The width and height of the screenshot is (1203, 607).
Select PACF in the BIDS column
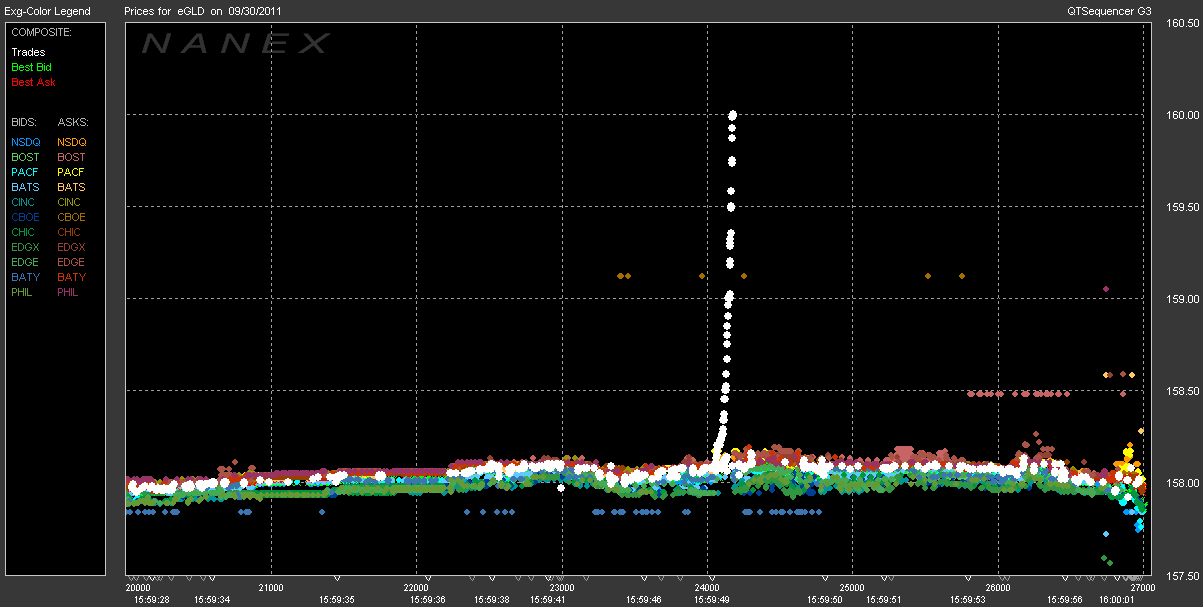pyautogui.click(x=25, y=172)
